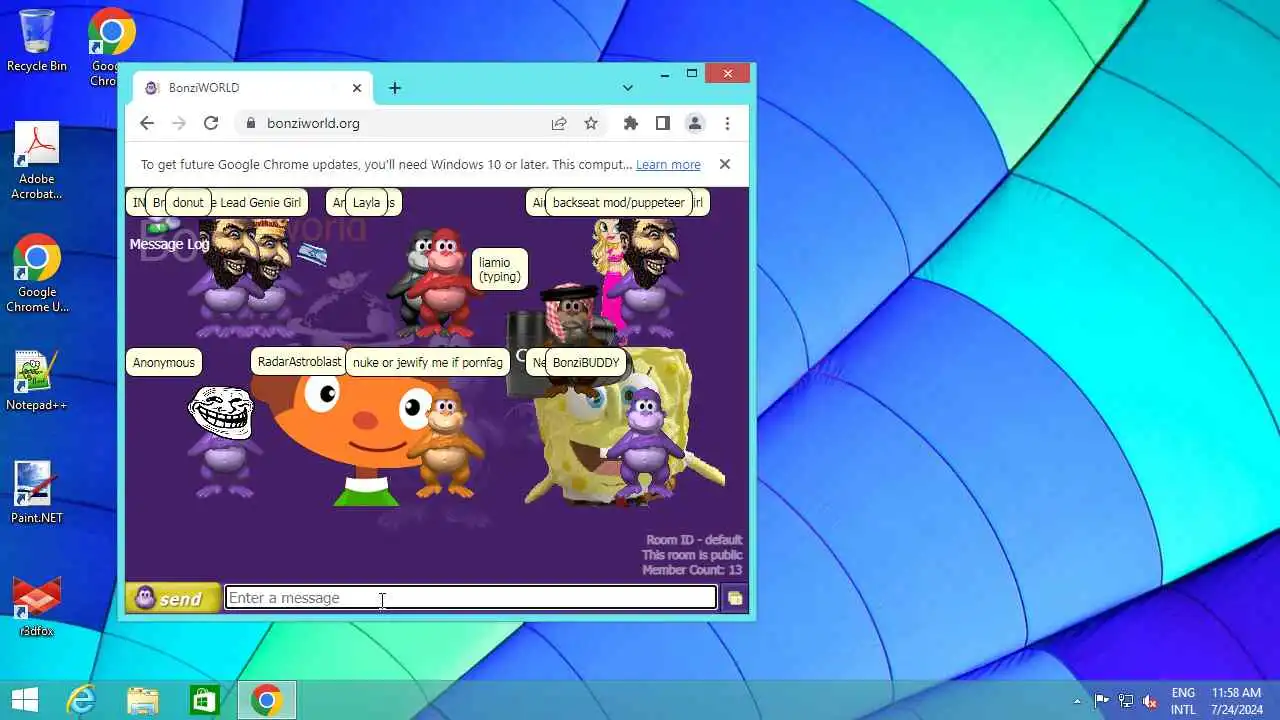Click the Member Count: 13 text

(x=692, y=570)
